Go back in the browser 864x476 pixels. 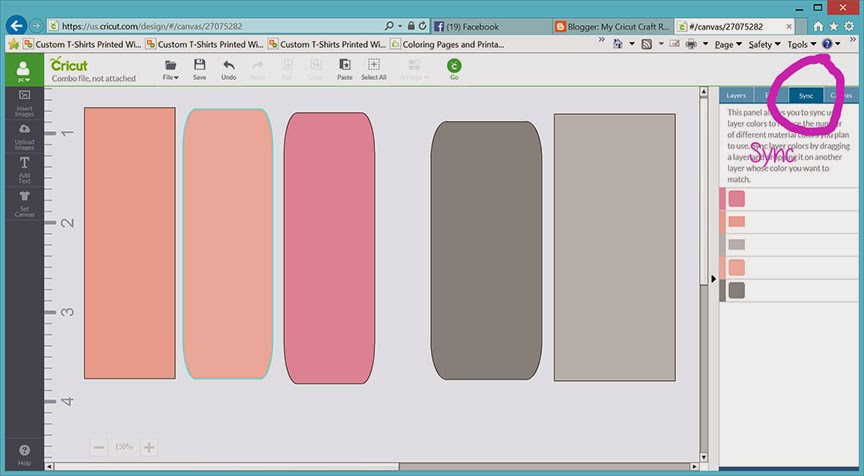click(x=17, y=25)
